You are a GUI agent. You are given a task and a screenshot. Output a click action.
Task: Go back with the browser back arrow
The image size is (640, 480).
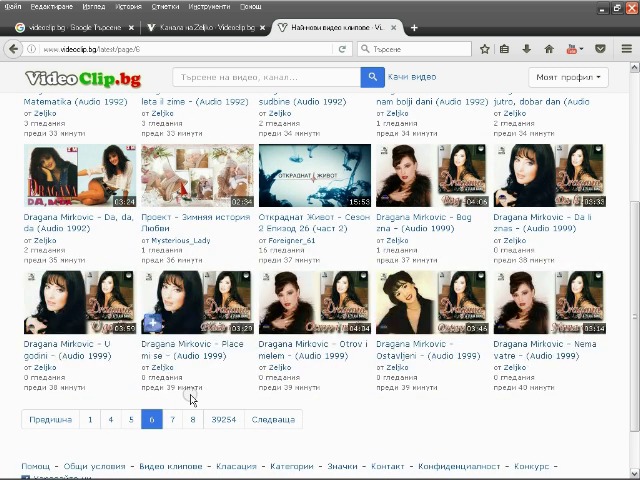[14, 48]
